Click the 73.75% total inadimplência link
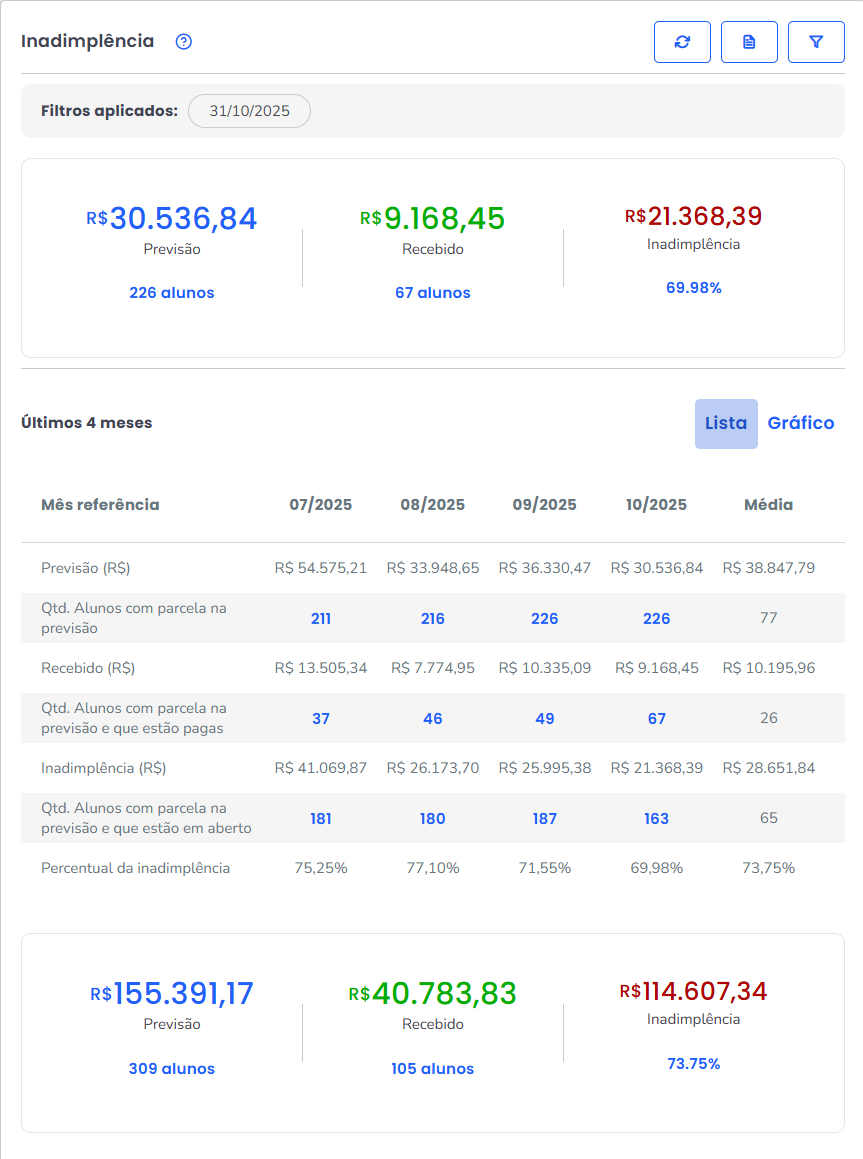This screenshot has width=863, height=1159. [694, 1064]
